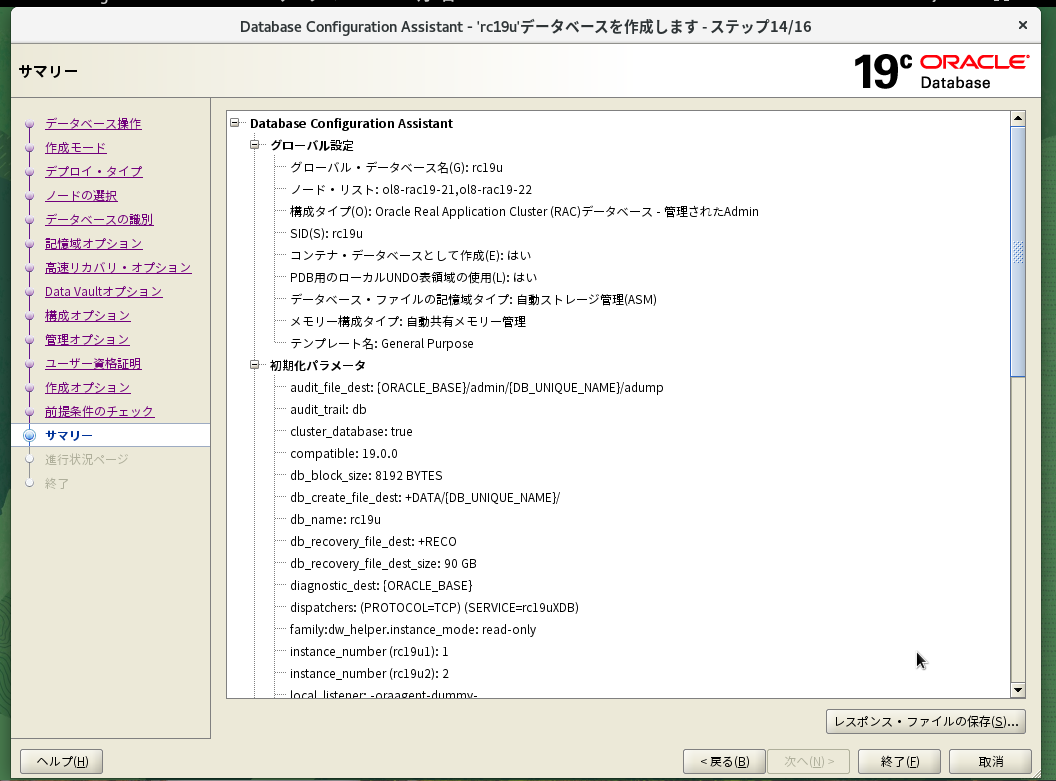This screenshot has width=1056, height=781.
Task: Open the Data Vaultオプション step
Action: coord(104,292)
